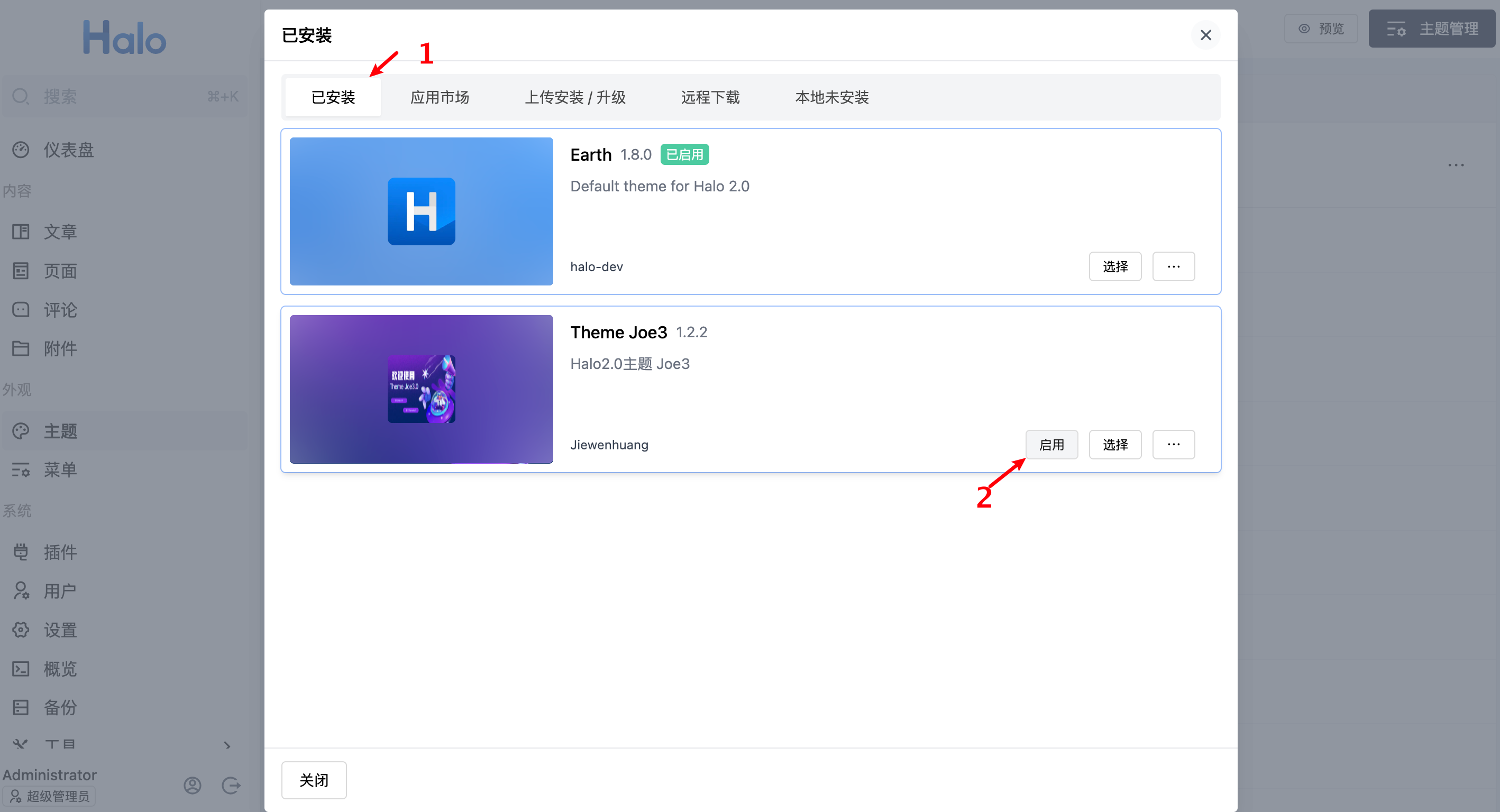Click description Default theme for Halo 2.0

click(660, 186)
